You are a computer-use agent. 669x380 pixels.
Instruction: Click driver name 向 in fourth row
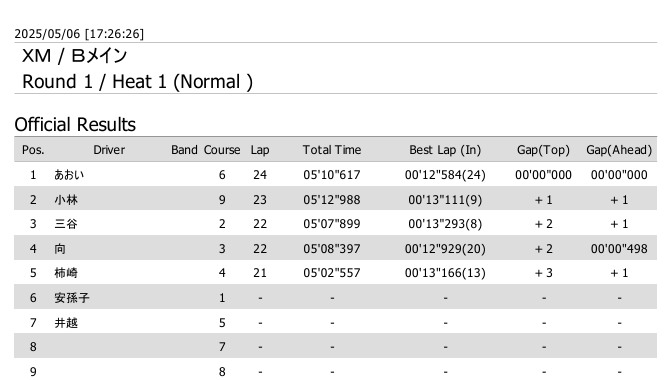pyautogui.click(x=60, y=249)
